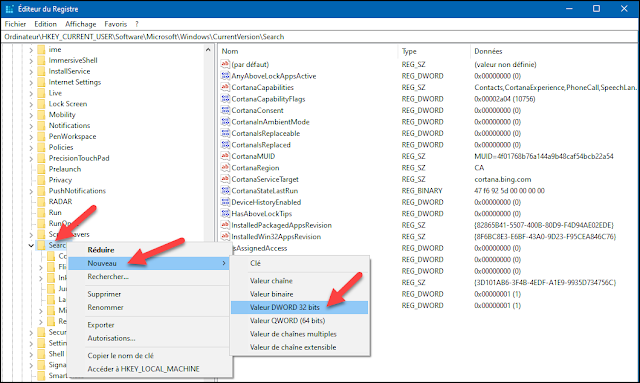This screenshot has height=383, width=640.
Task: Click the Policies folder icon
Action: coord(41,147)
